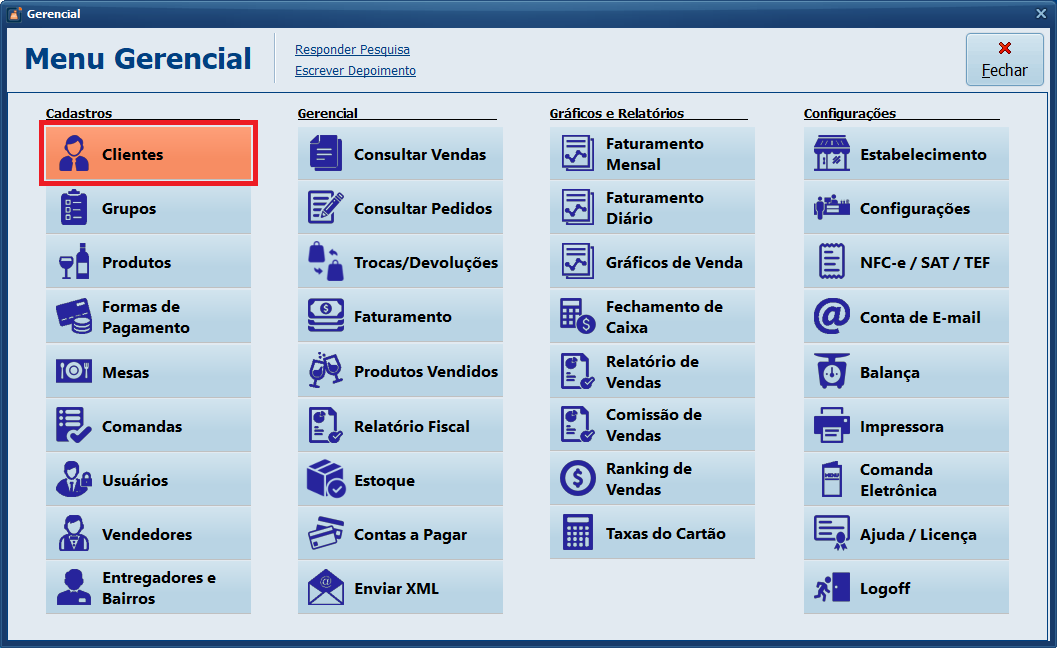Open Consultar Vendas

coord(400,154)
